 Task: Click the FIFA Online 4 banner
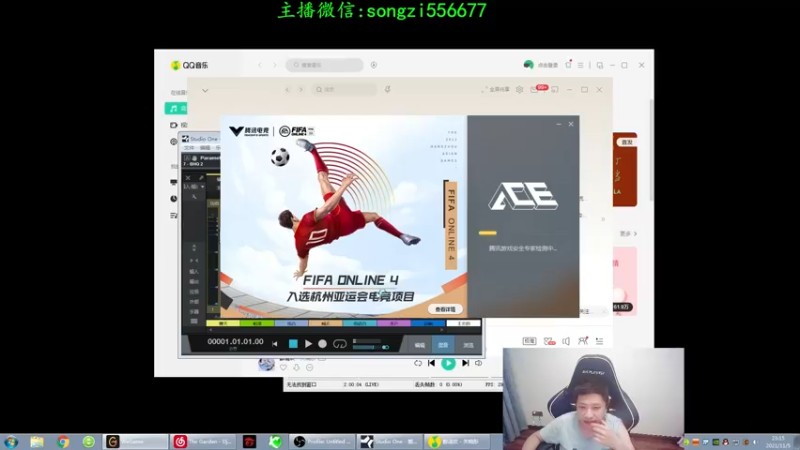(x=344, y=216)
